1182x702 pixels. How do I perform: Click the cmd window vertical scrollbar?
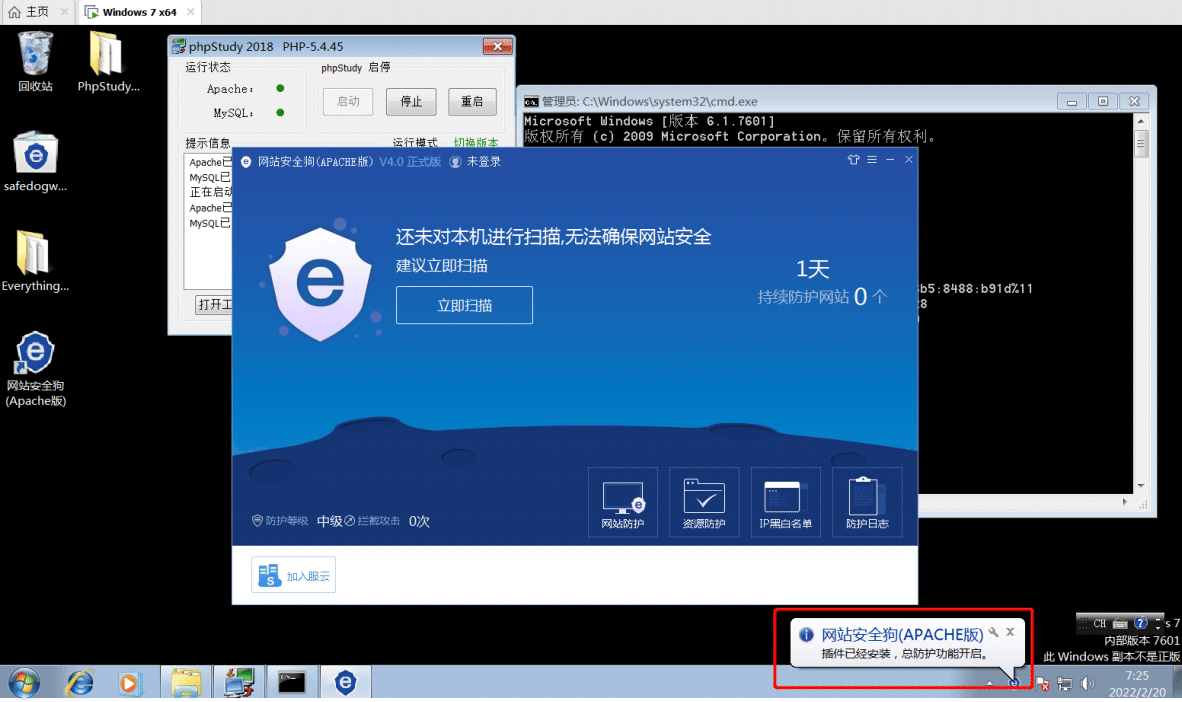1141,303
